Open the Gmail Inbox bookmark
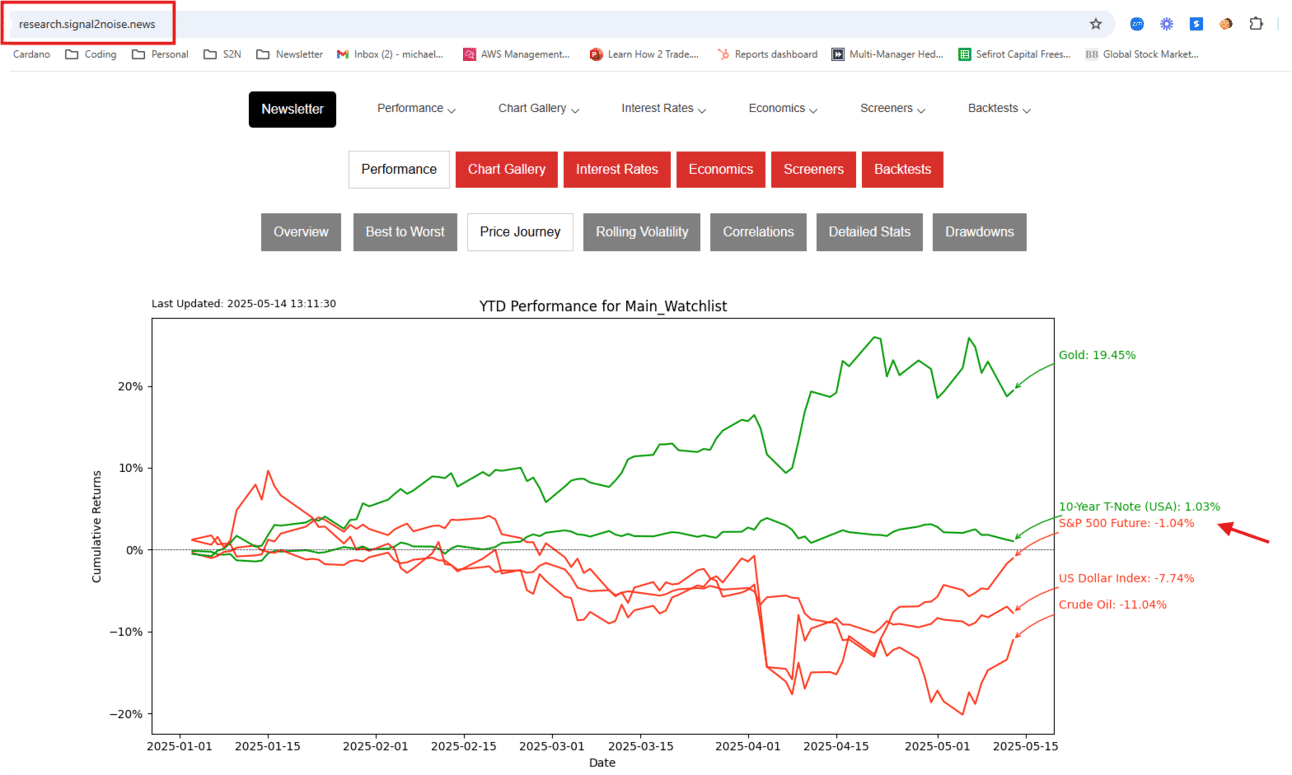1292x775 pixels. (x=390, y=54)
